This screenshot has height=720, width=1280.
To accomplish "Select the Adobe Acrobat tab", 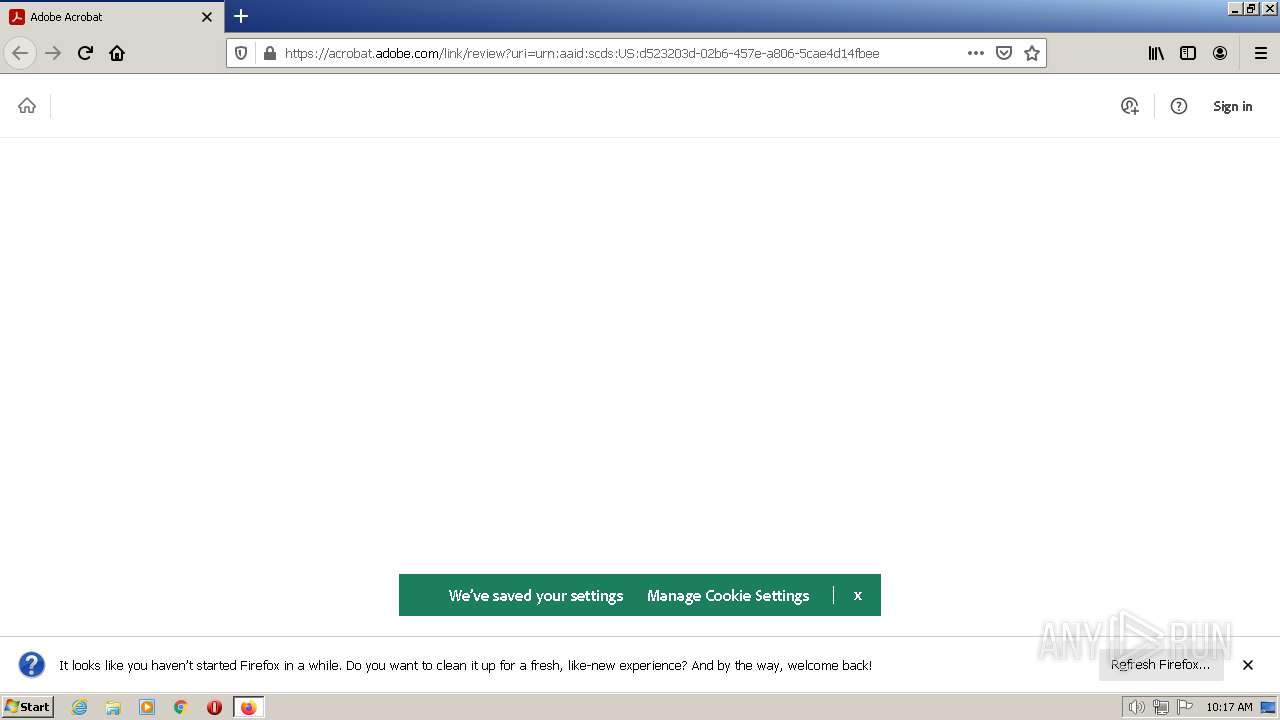I will pyautogui.click(x=112, y=17).
